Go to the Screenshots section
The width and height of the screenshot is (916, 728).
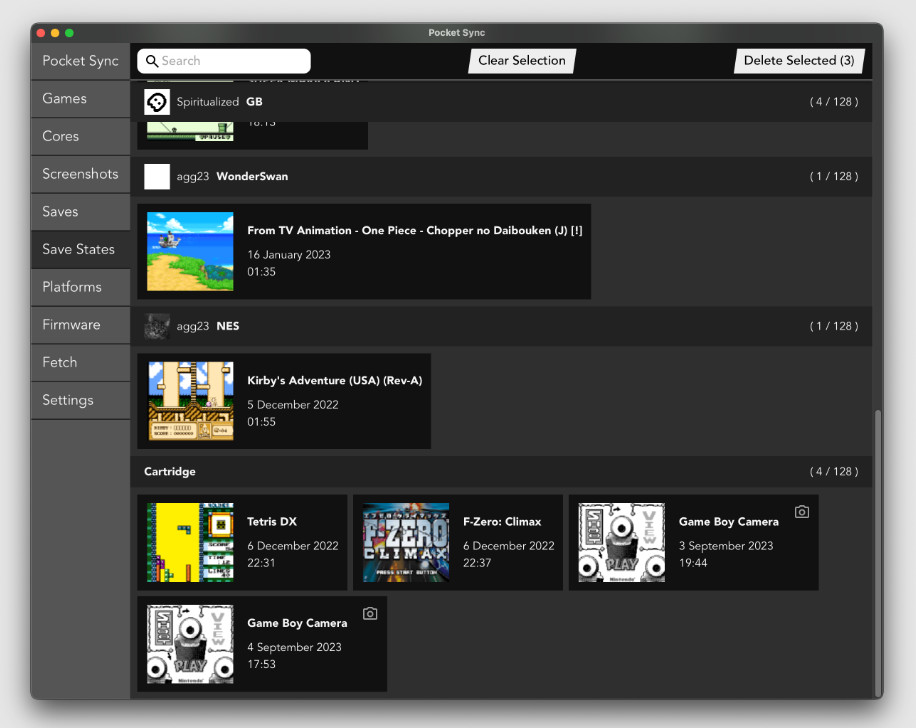click(81, 174)
